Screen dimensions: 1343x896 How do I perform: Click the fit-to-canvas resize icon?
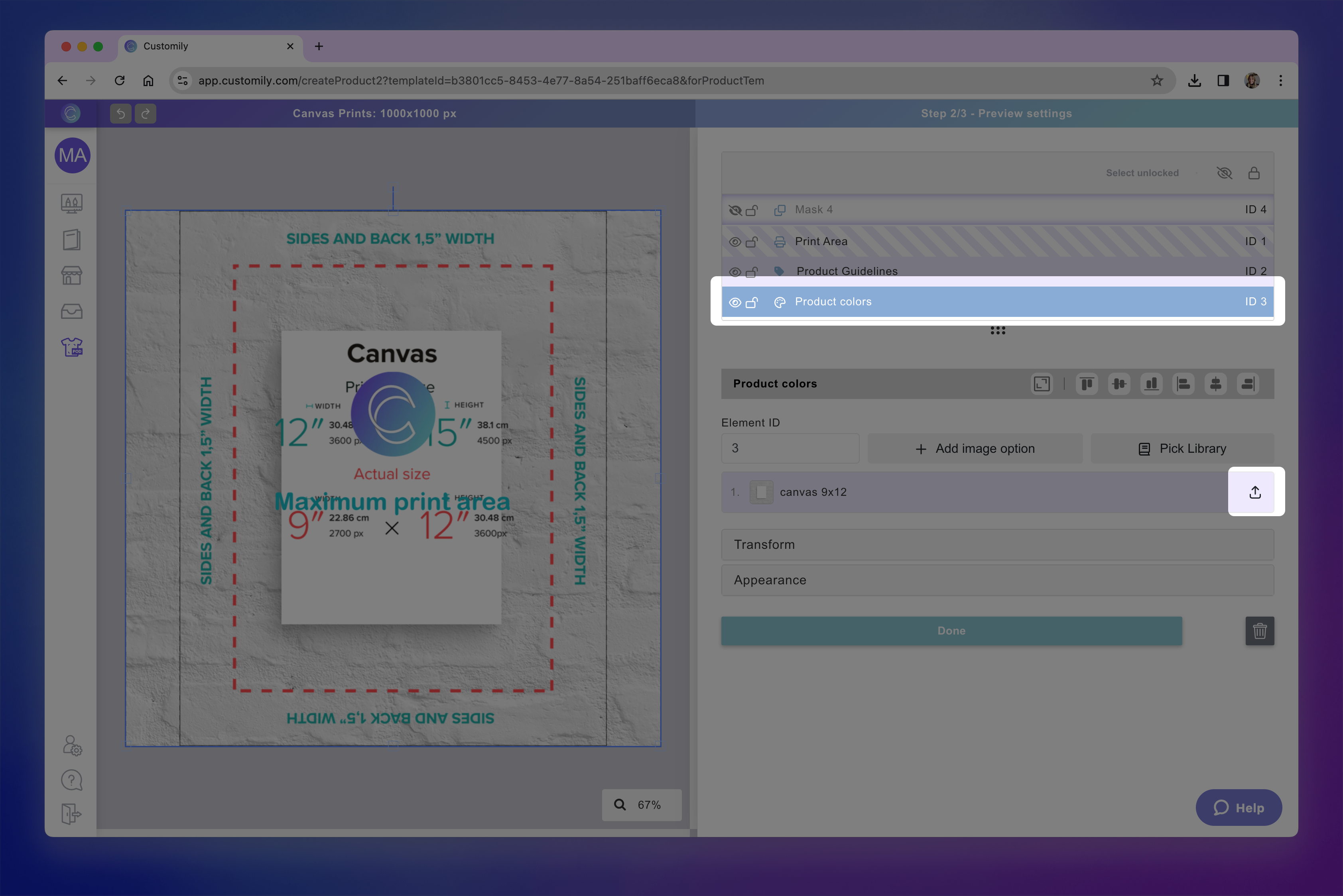(1042, 383)
